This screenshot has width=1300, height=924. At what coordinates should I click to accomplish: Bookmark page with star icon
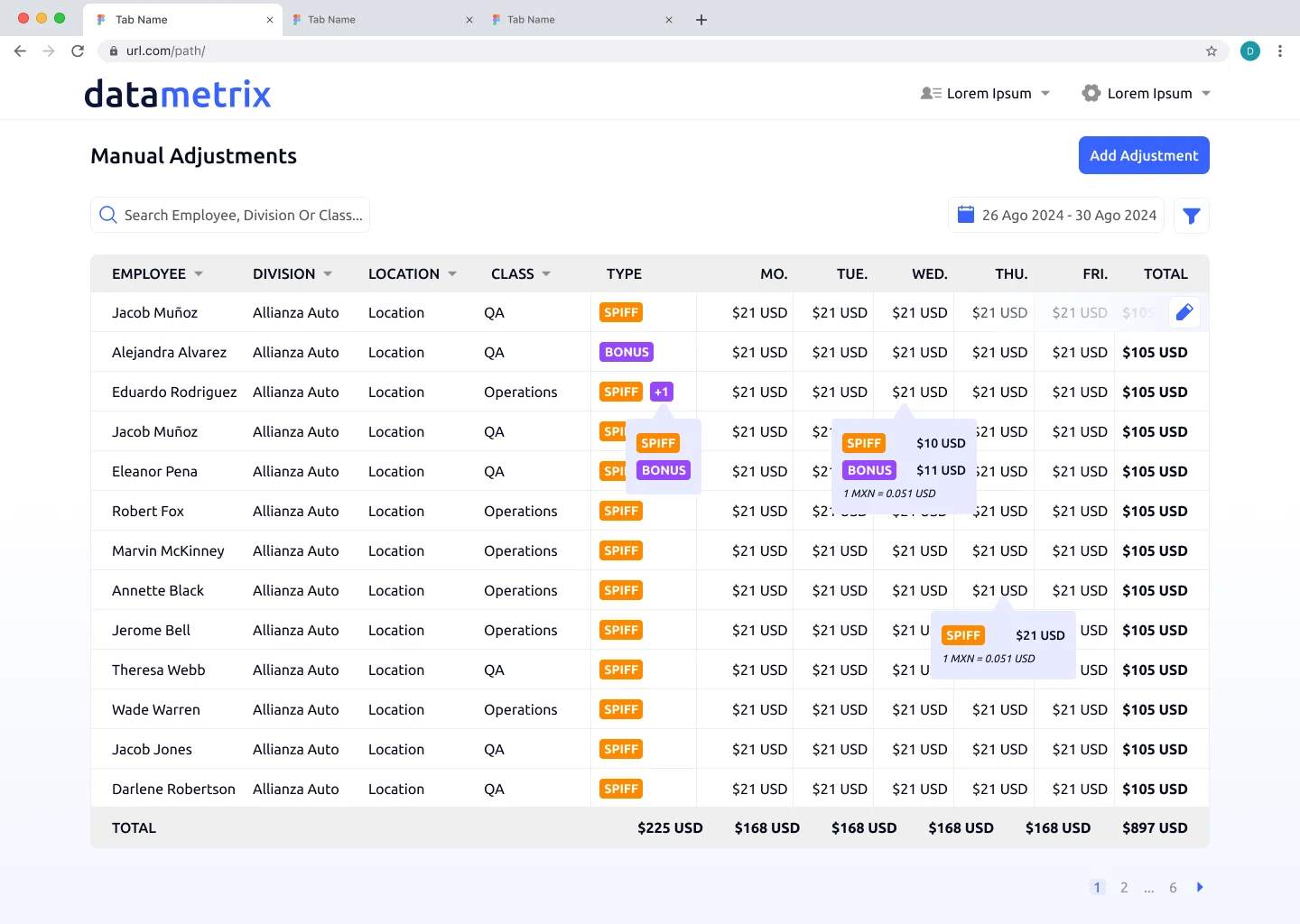click(x=1212, y=51)
